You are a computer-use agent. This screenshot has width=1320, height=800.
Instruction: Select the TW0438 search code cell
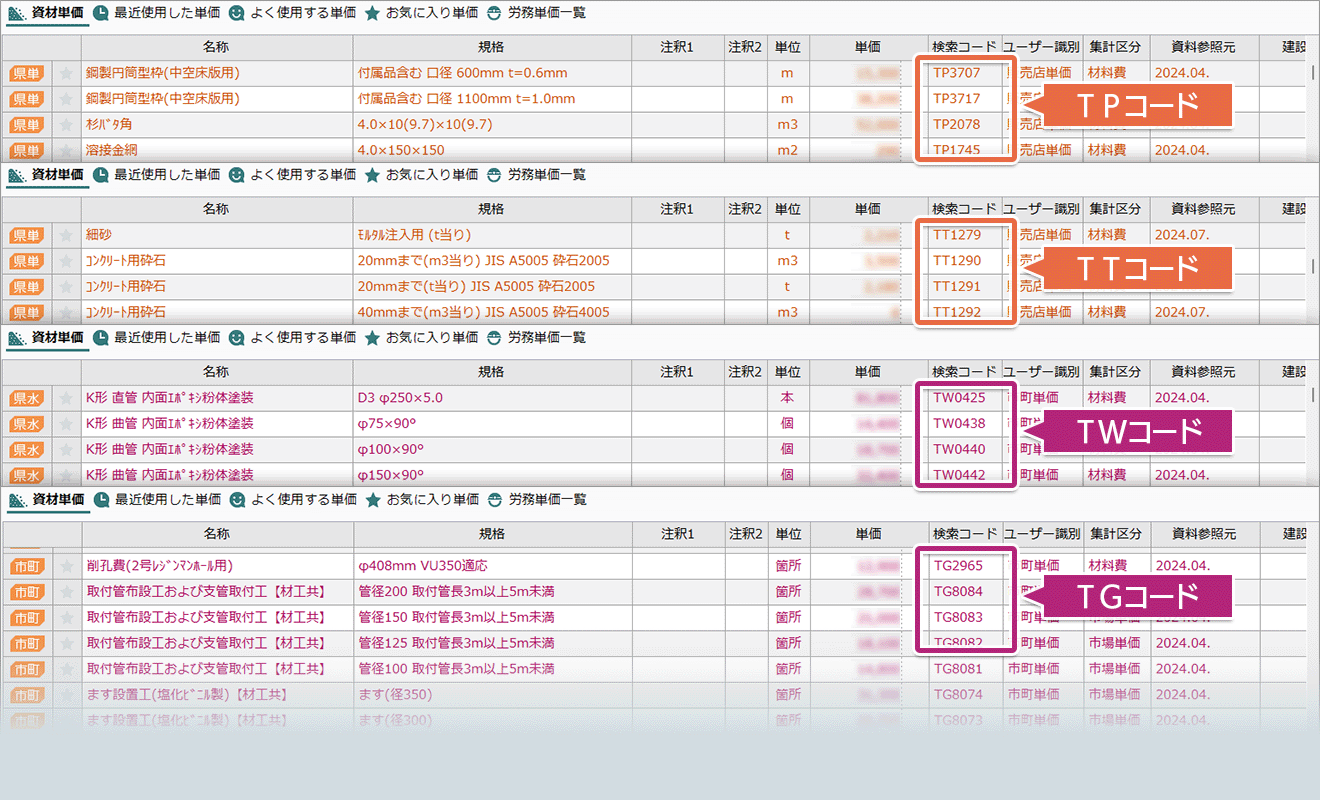click(x=964, y=424)
